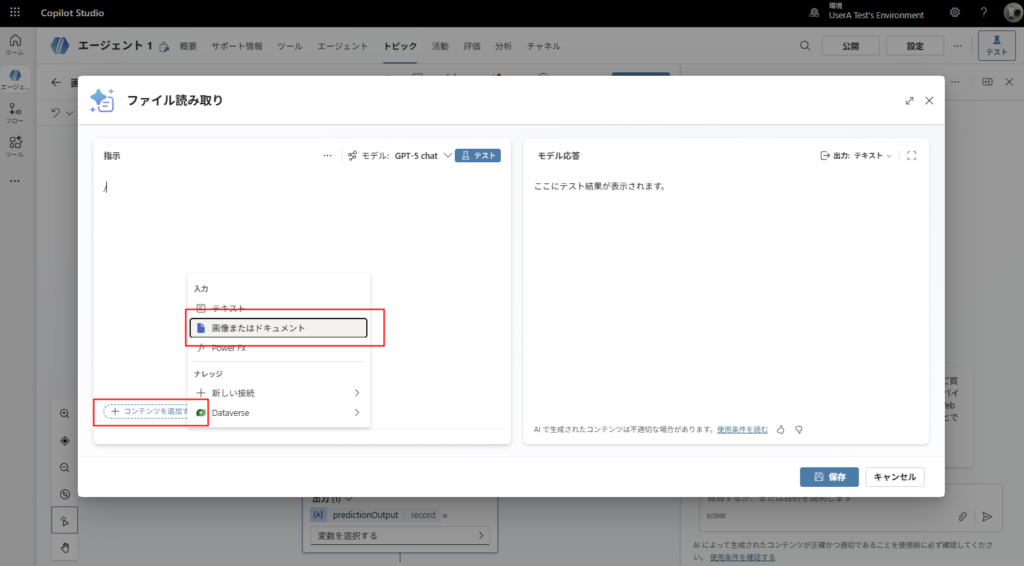Undo the last canvas action
1024x566 pixels.
(x=56, y=112)
